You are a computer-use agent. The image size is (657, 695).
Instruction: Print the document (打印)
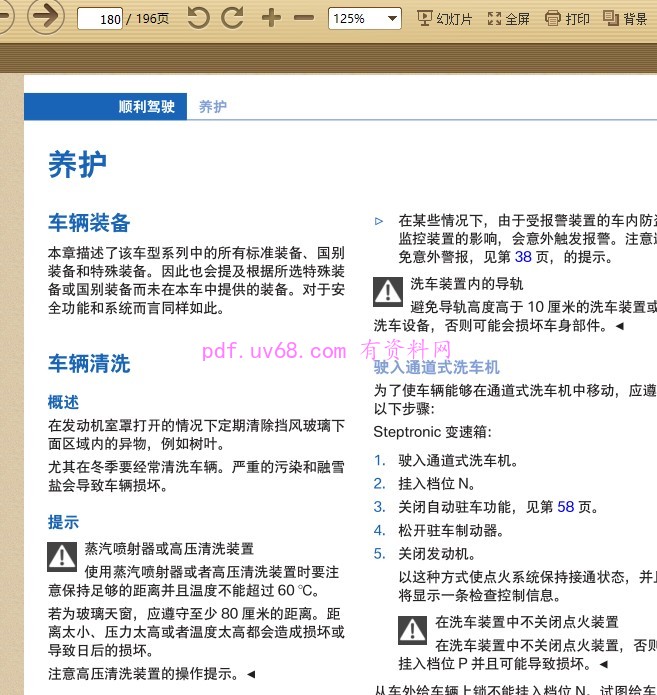pyautogui.click(x=567, y=19)
